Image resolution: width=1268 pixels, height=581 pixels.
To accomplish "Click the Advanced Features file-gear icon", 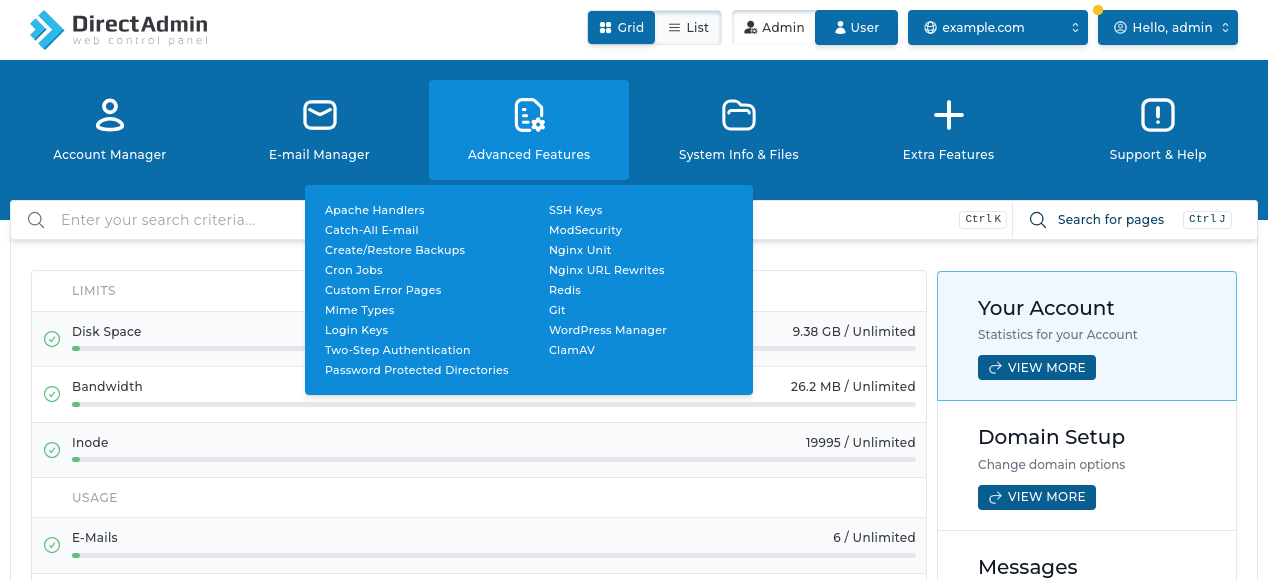I will [x=529, y=115].
